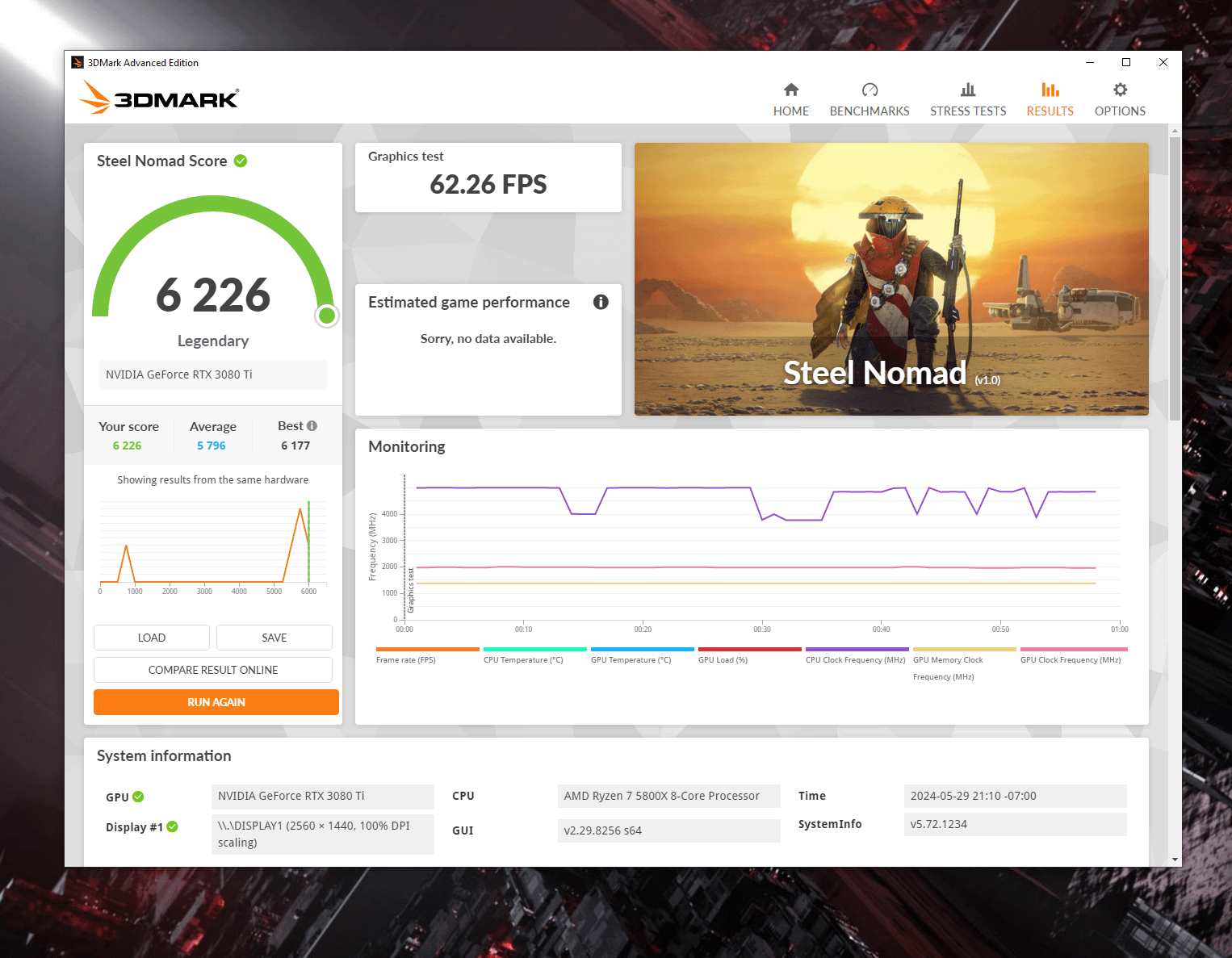Click the 3DMark title bar app icon
Screen dimensions: 1232x958
[78, 62]
